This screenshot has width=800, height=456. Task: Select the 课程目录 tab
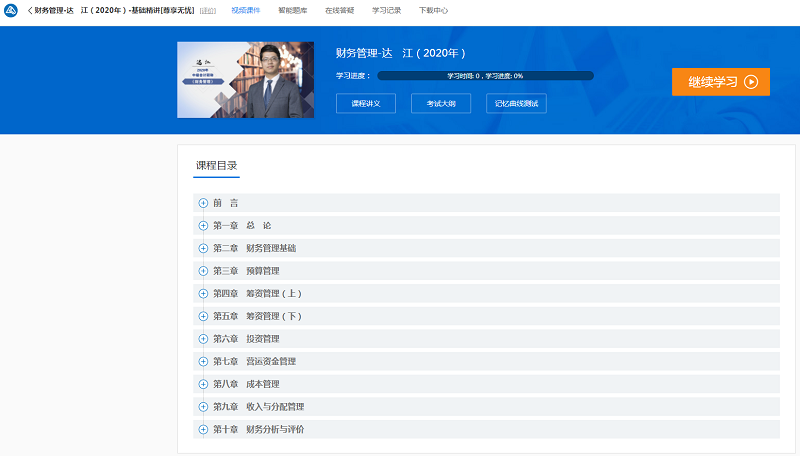coord(216,166)
